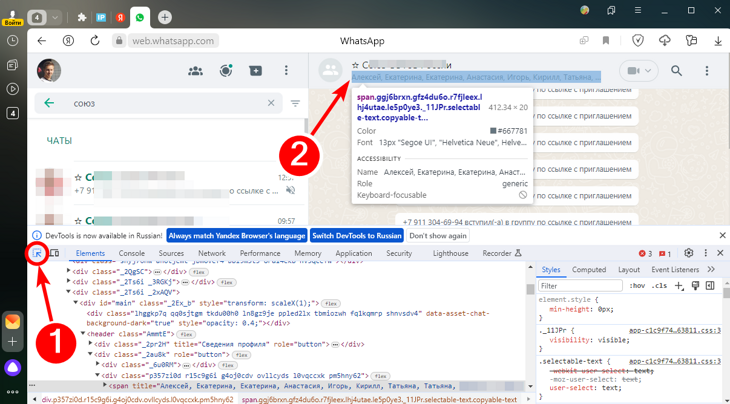Viewport: 730px width, 404px height.
Task: Click the site lock icon
Action: tap(119, 41)
